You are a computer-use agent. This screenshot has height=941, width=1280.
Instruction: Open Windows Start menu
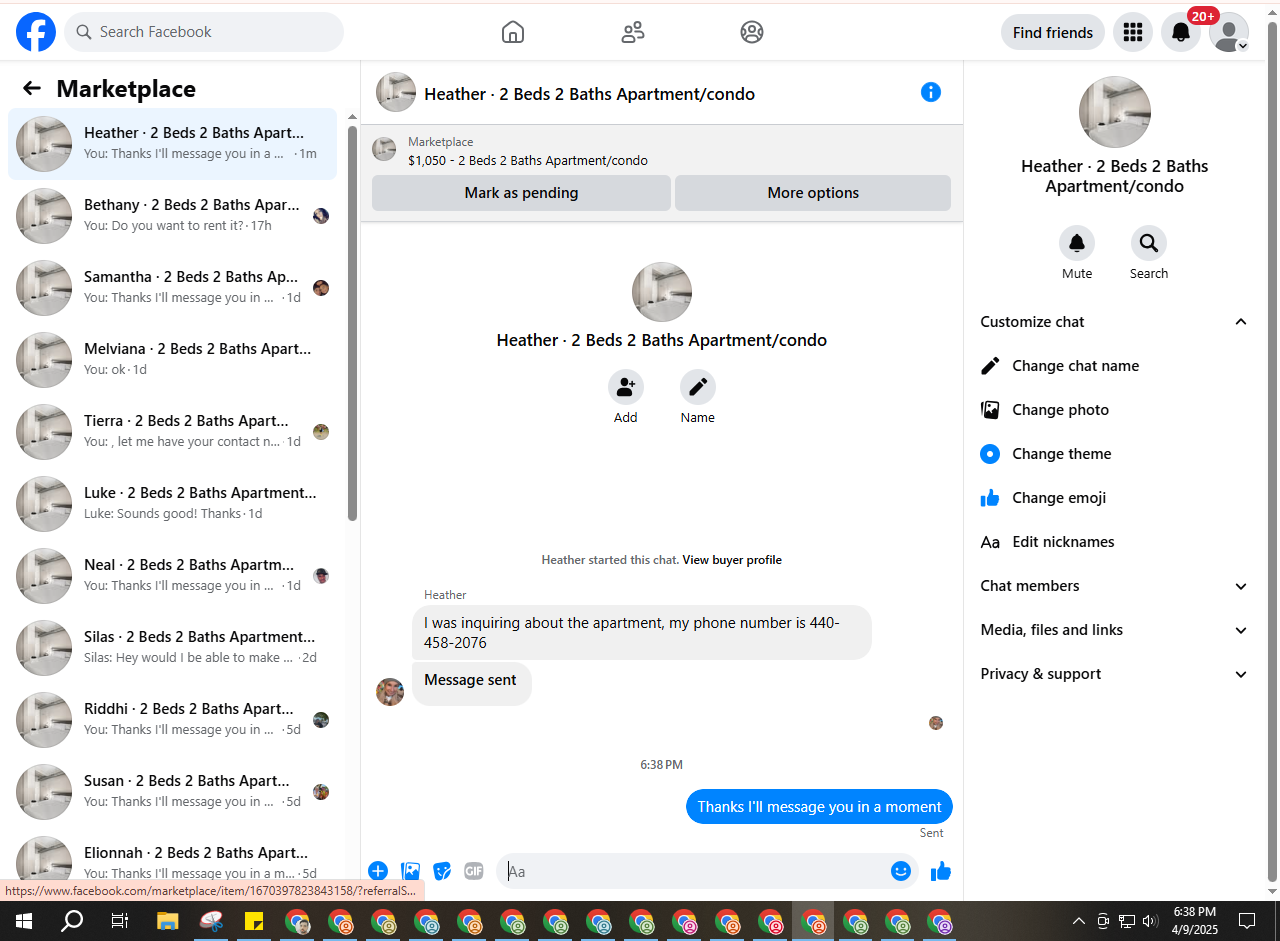[x=24, y=921]
